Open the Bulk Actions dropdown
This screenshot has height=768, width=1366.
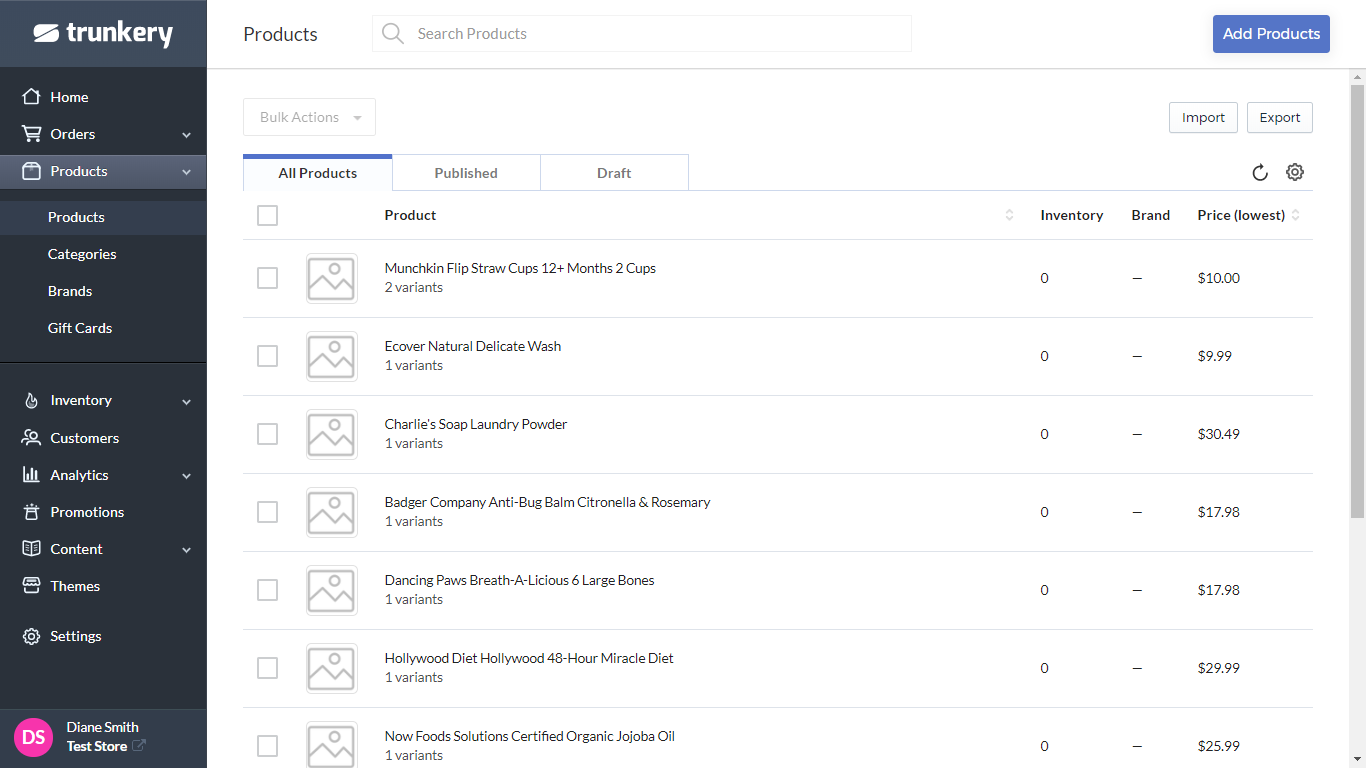[x=309, y=117]
